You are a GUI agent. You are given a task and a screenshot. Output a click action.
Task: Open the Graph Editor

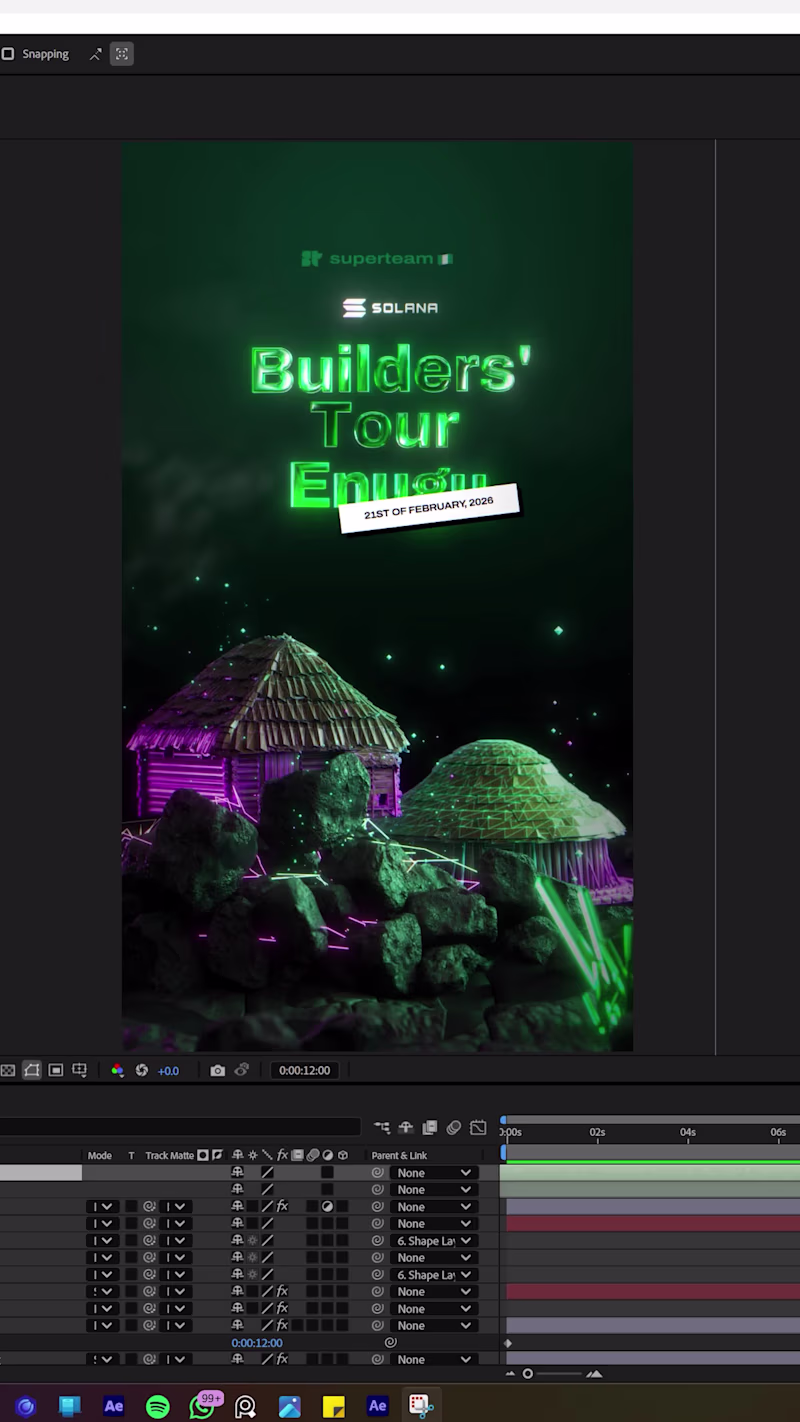coord(478,1127)
